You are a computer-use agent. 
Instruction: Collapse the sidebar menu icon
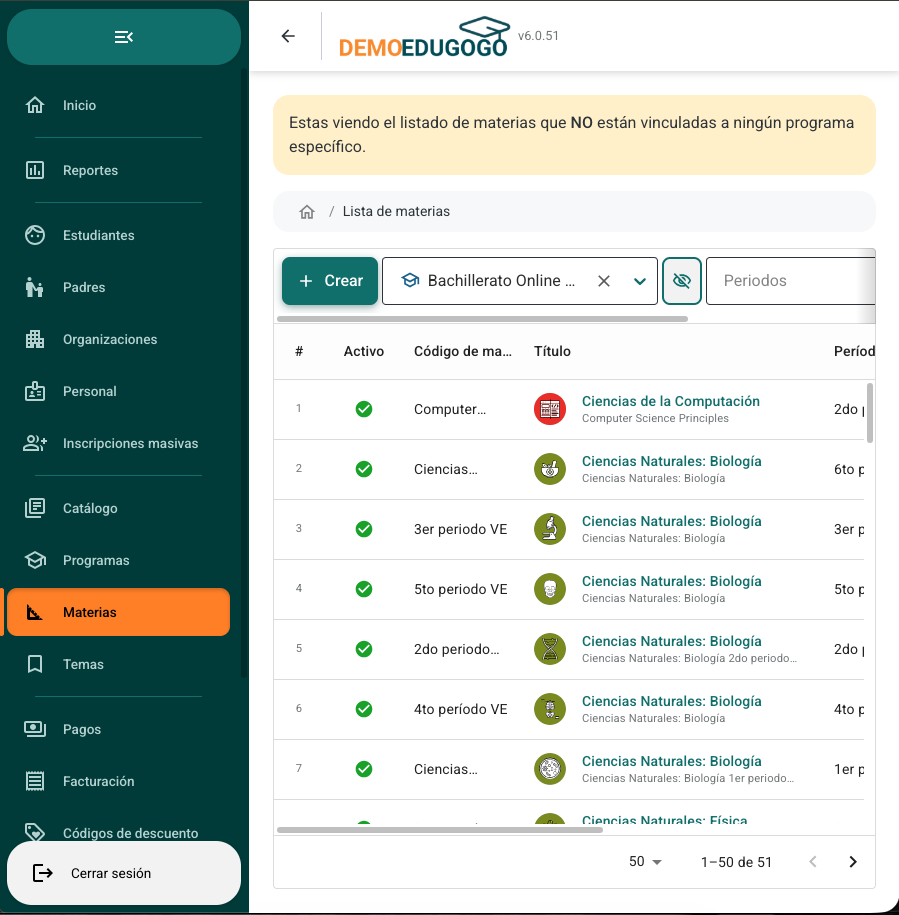pyautogui.click(x=124, y=37)
